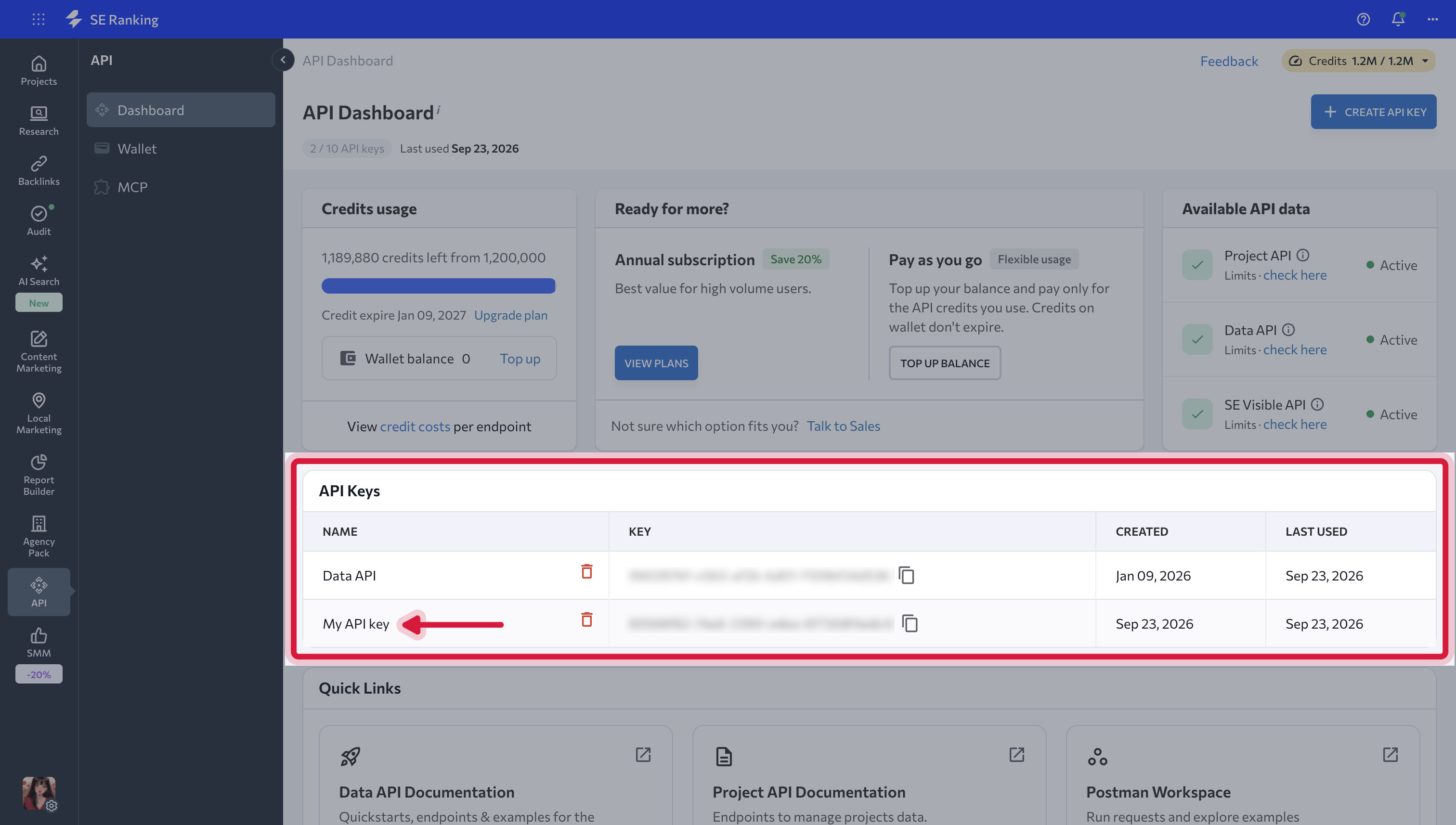The image size is (1456, 825).
Task: Expand the Credits 1.2M dropdown
Action: (1359, 61)
